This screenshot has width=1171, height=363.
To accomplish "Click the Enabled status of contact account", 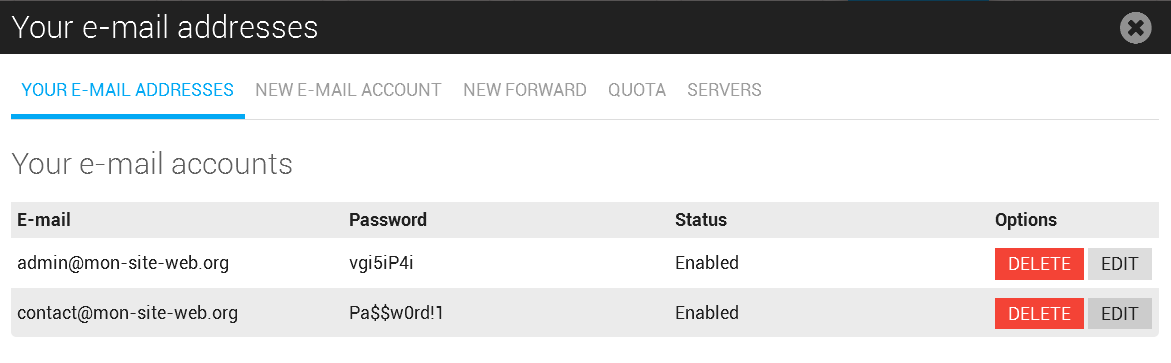I will (706, 312).
